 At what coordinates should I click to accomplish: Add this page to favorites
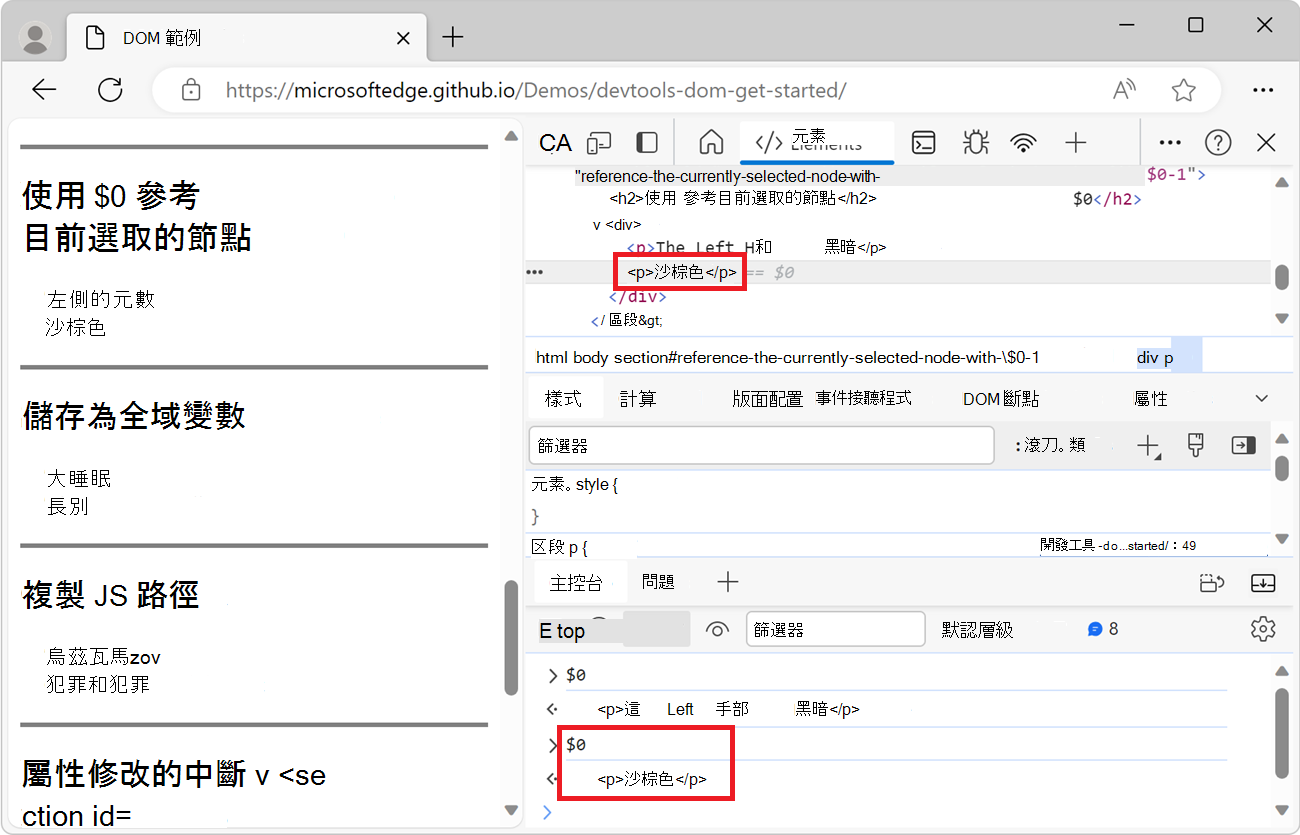1184,90
